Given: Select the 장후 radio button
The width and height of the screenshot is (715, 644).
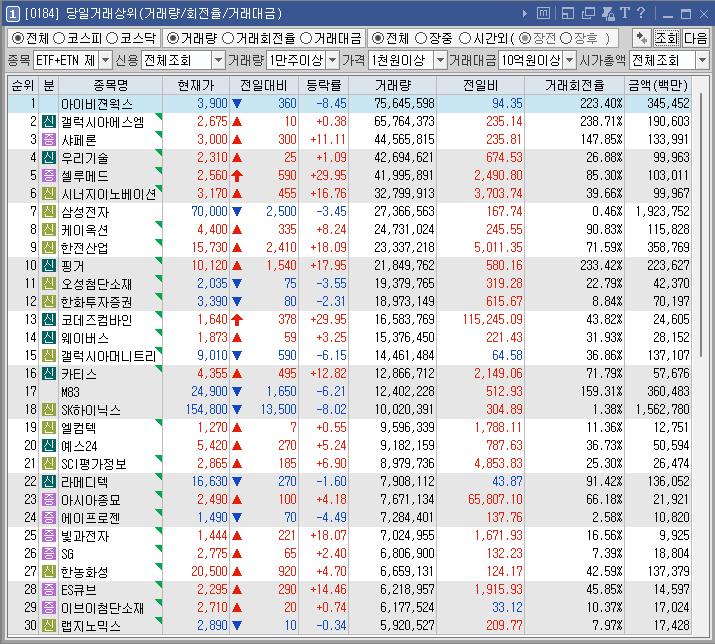Looking at the screenshot, I should [566, 38].
